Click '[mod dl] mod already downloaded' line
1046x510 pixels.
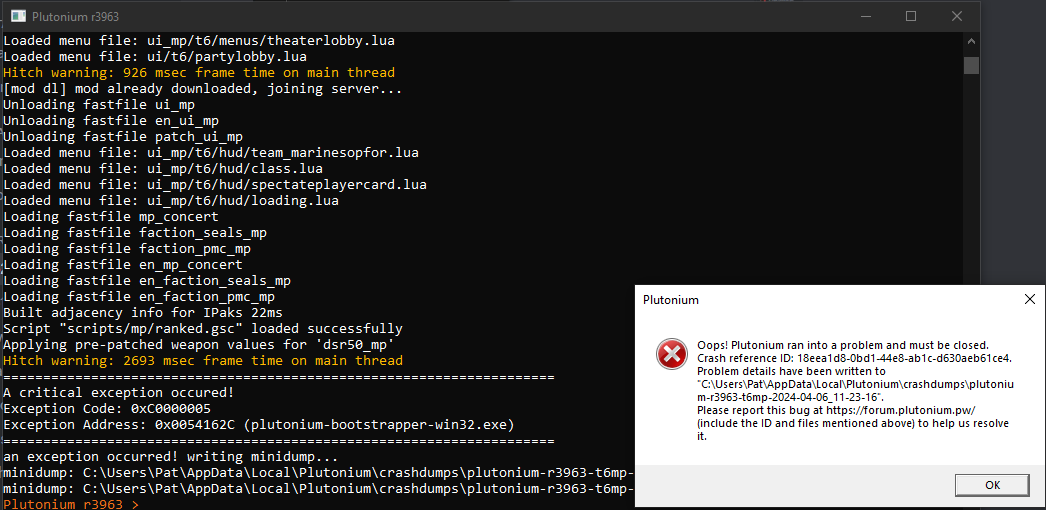click(203, 89)
